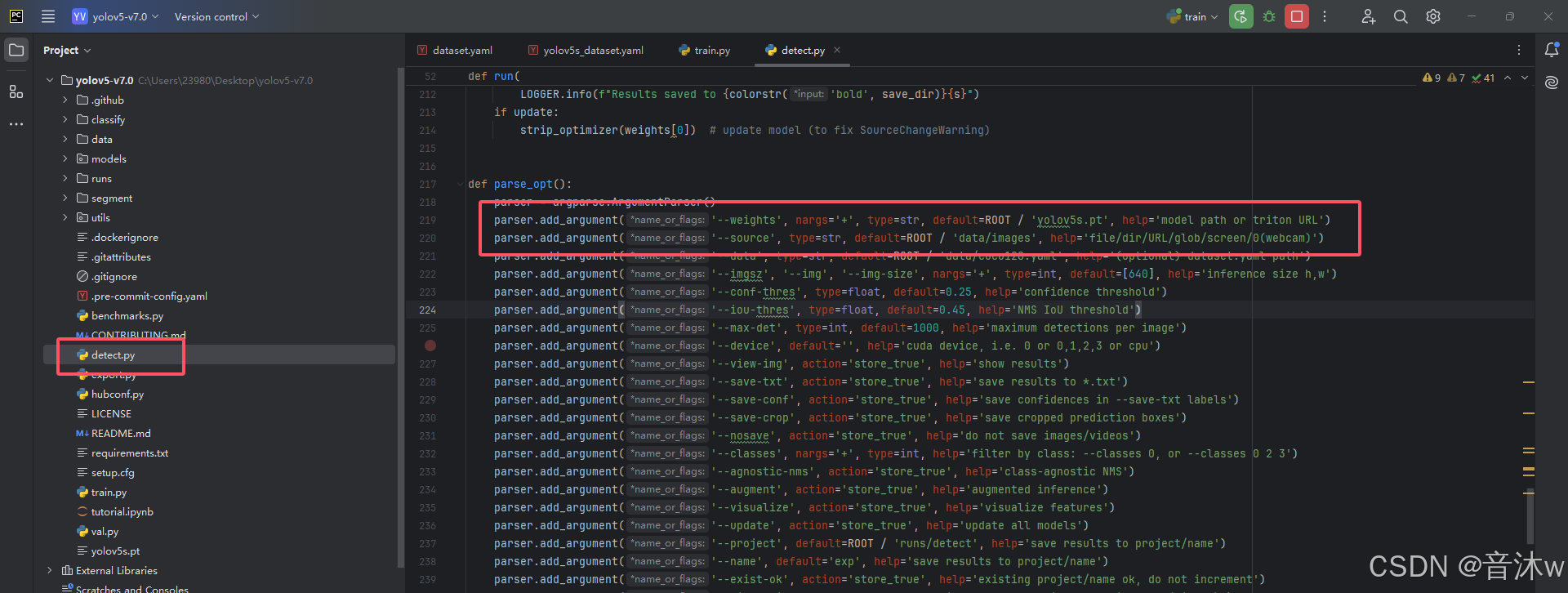Switch to the yolov5s_dataset.yaml tab
1568x593 pixels.
pyautogui.click(x=586, y=50)
